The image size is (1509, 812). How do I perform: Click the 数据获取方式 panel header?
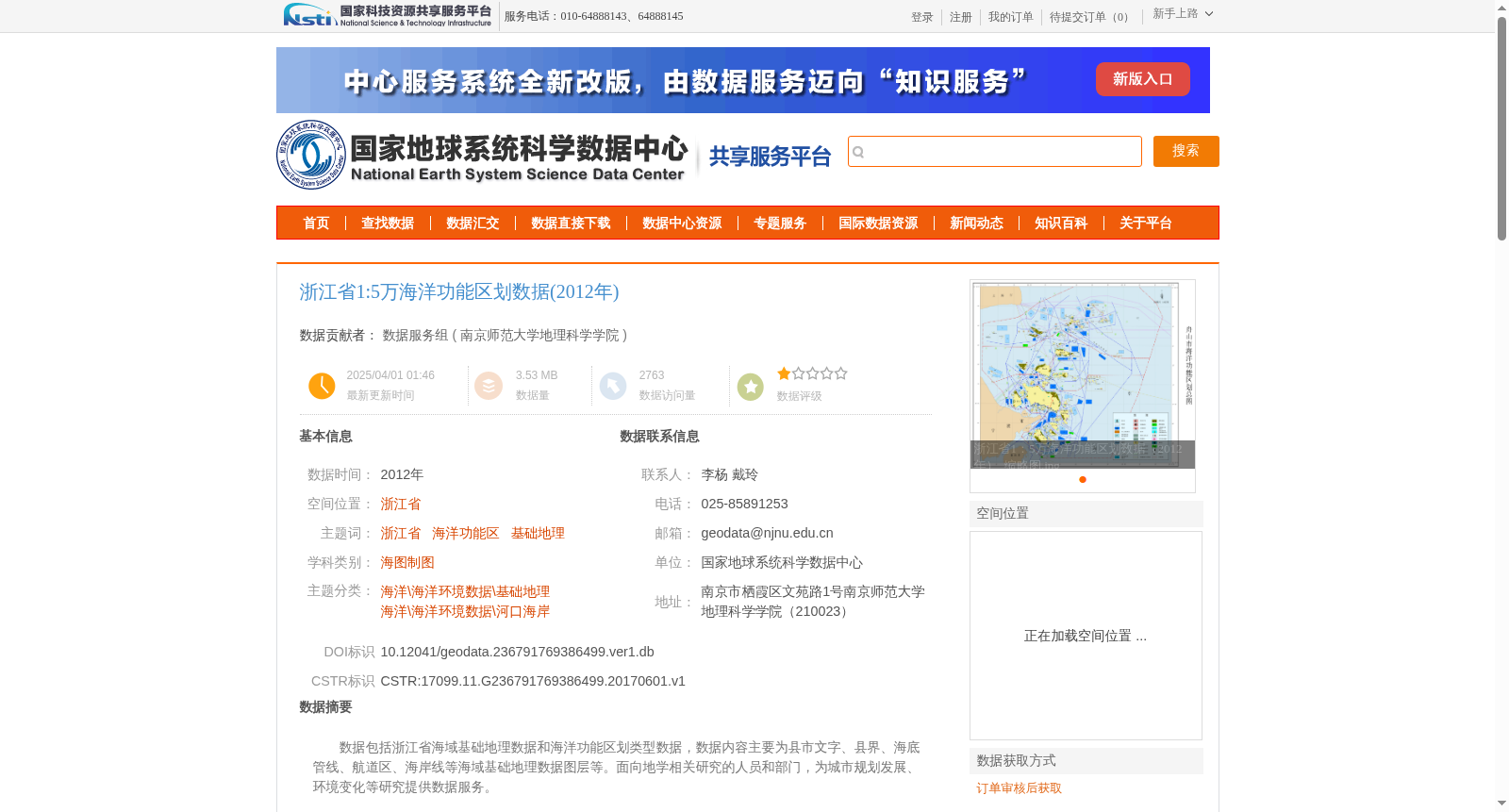click(x=1086, y=761)
